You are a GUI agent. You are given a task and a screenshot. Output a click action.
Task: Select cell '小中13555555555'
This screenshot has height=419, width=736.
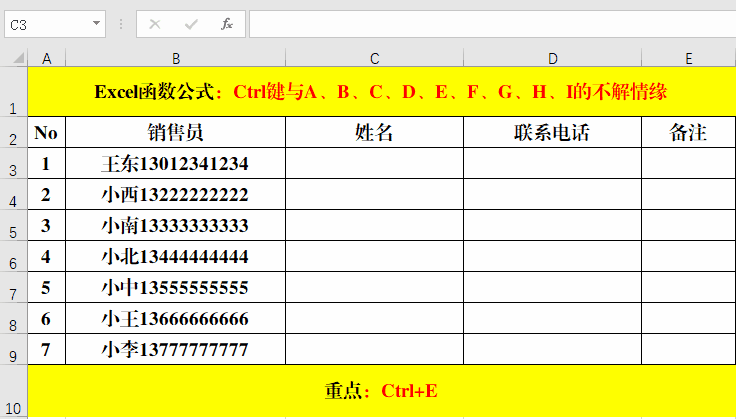176,287
